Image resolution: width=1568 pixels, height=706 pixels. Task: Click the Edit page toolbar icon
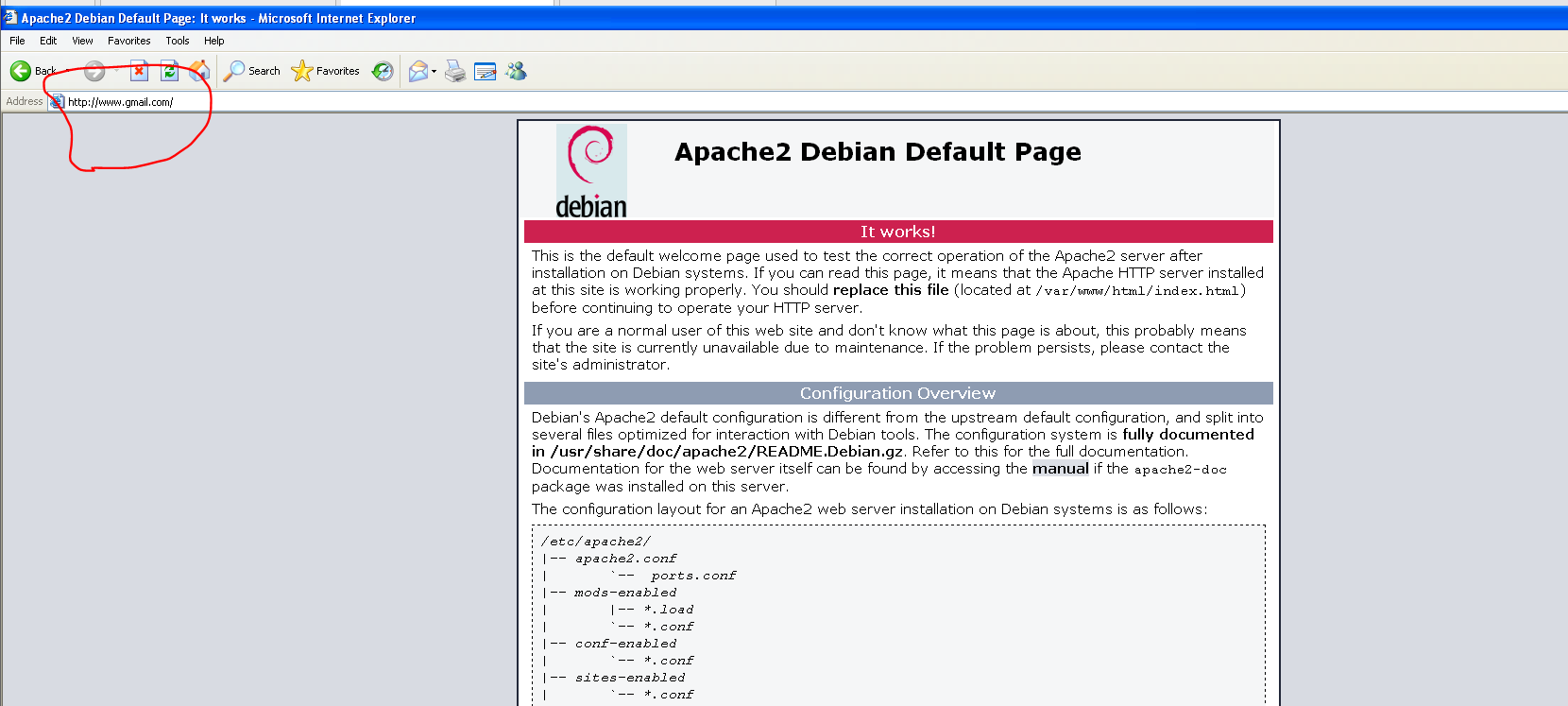point(486,71)
